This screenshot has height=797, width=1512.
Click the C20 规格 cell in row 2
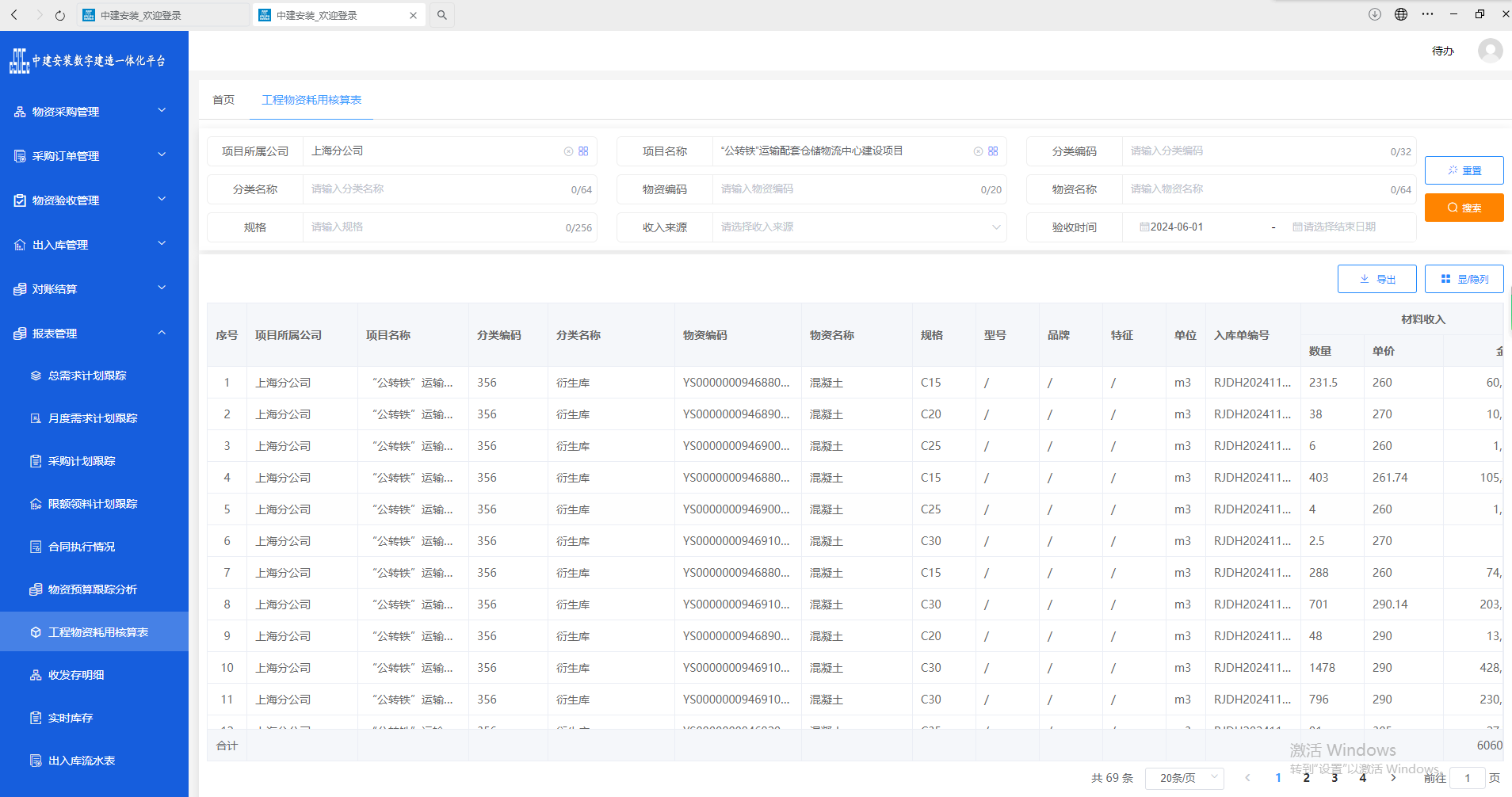[x=931, y=414]
